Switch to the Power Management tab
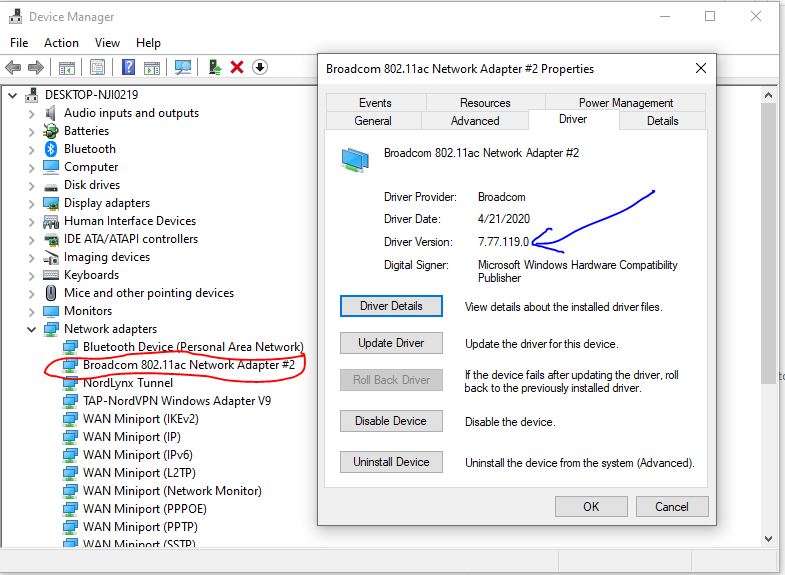The width and height of the screenshot is (785, 575). click(626, 103)
